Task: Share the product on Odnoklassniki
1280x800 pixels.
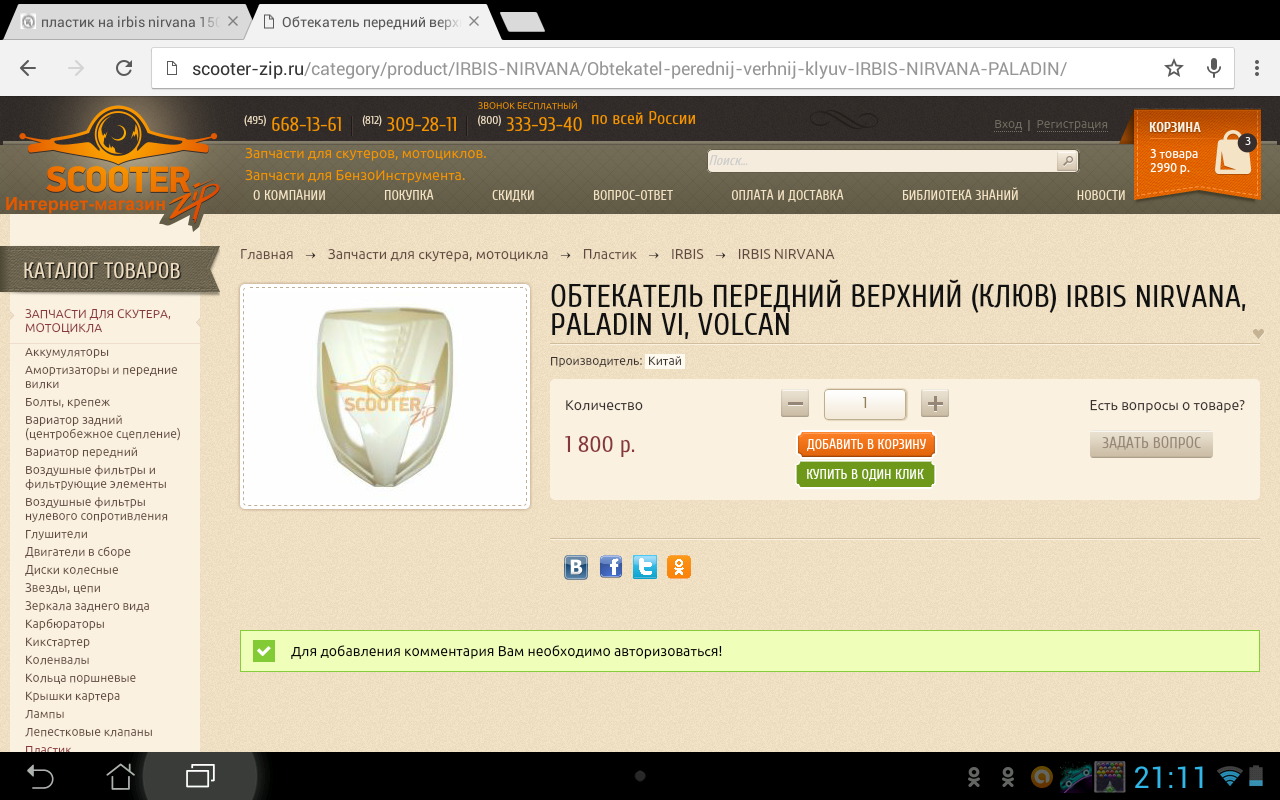Action: pos(679,568)
